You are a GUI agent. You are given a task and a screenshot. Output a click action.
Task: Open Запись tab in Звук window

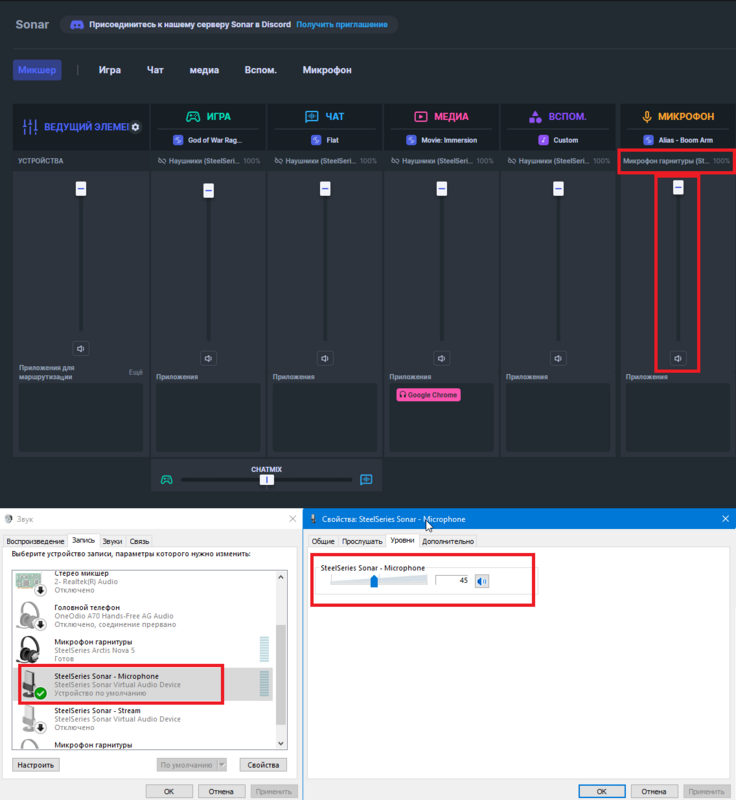83,540
